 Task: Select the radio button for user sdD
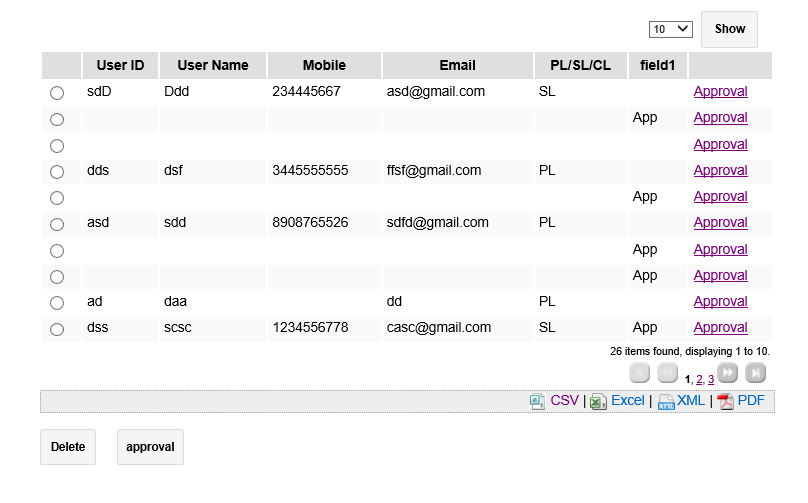pyautogui.click(x=57, y=93)
